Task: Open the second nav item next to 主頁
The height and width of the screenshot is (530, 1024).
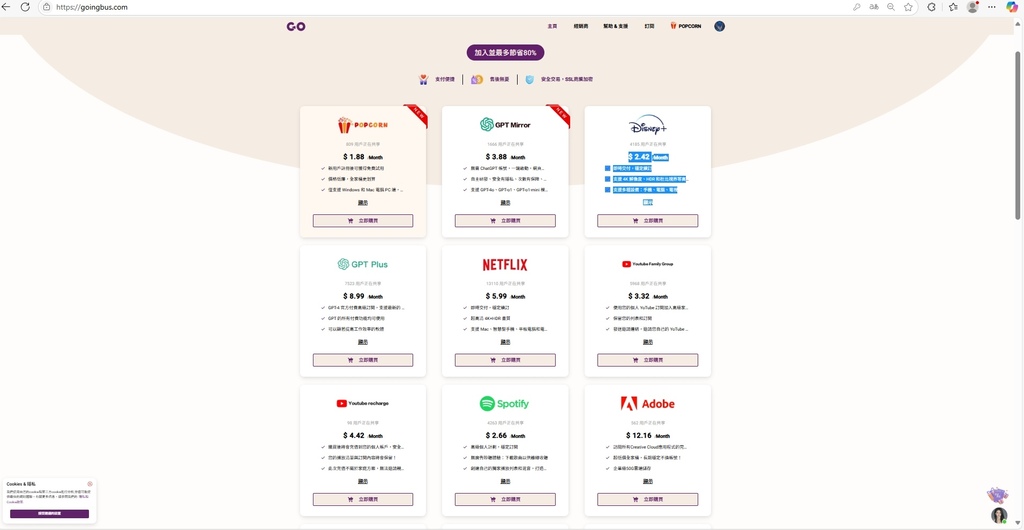Action: [x=581, y=26]
